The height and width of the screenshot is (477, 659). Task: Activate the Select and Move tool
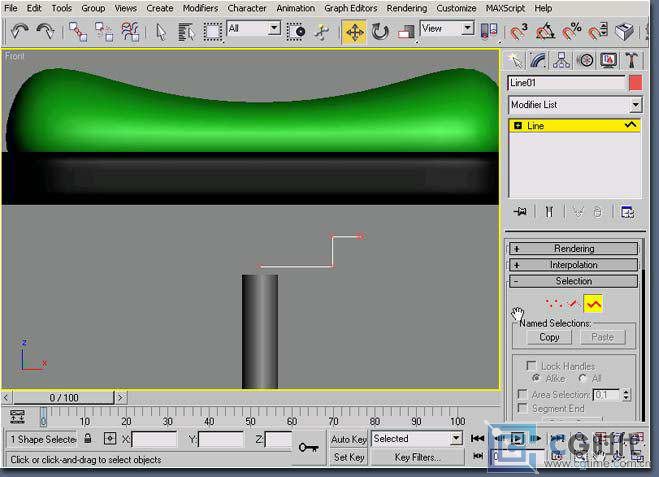pos(354,32)
